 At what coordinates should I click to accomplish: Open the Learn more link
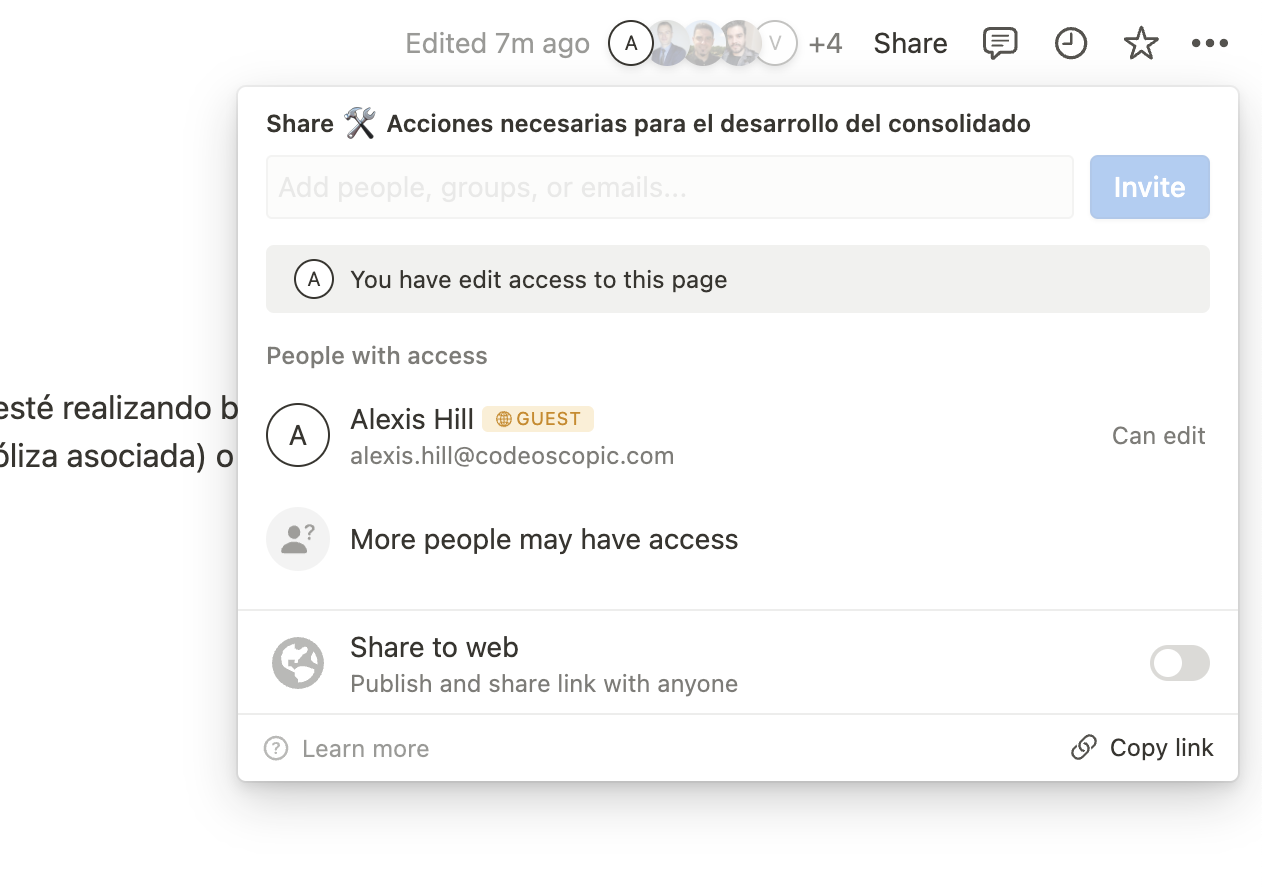coord(365,749)
